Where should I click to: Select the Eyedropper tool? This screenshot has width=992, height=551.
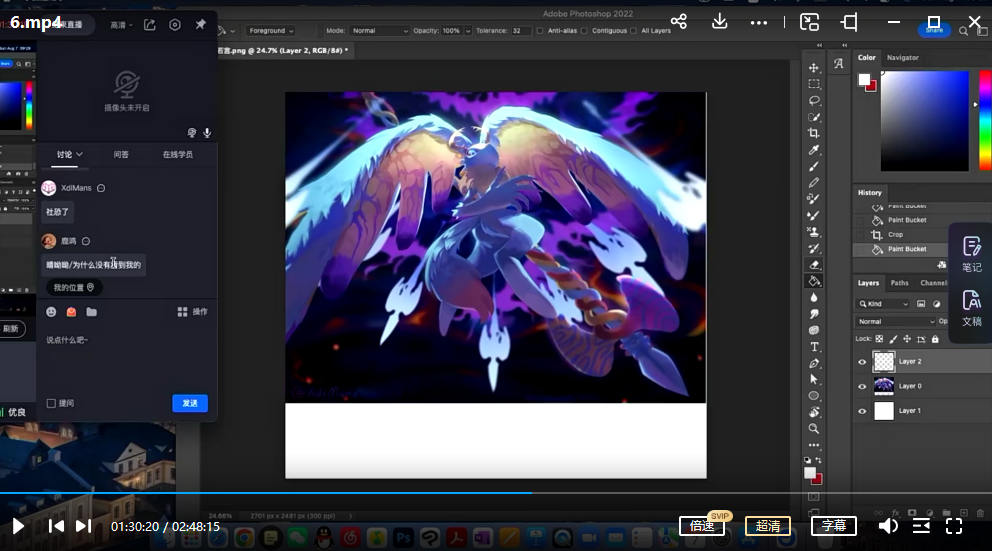click(814, 150)
